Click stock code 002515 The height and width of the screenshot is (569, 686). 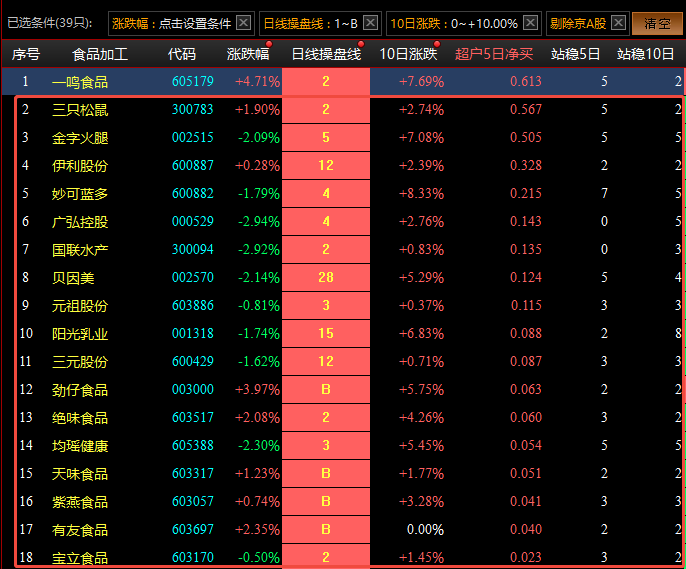[192, 137]
